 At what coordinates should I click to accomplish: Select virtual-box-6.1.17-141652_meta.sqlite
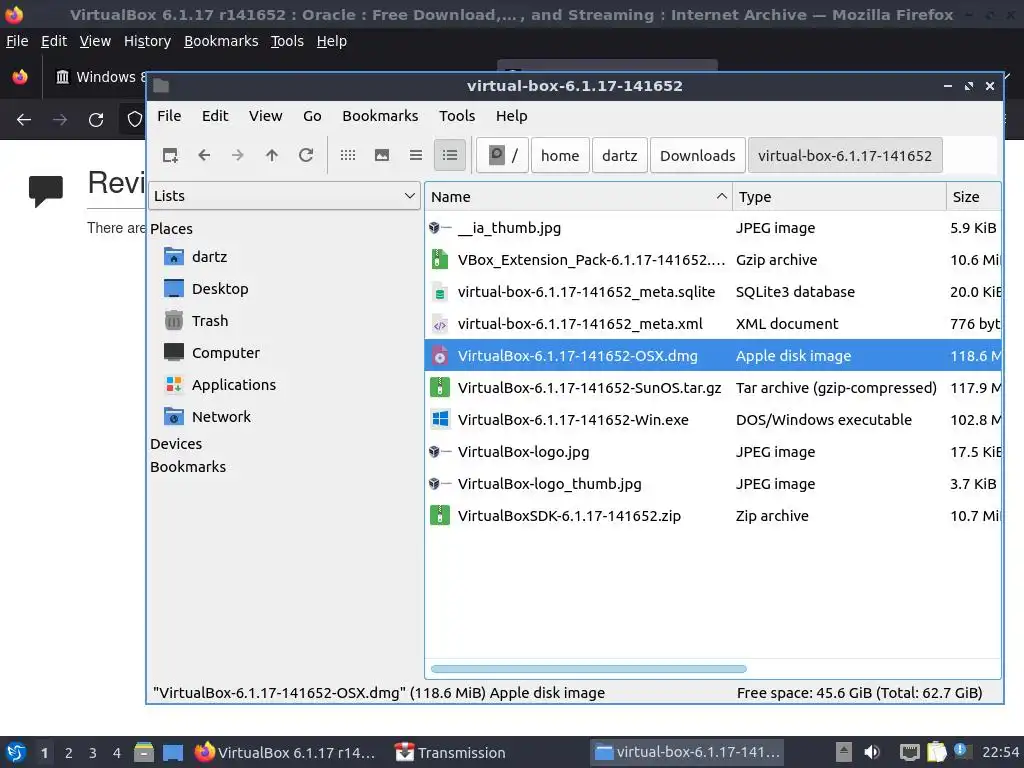[x=712, y=292]
